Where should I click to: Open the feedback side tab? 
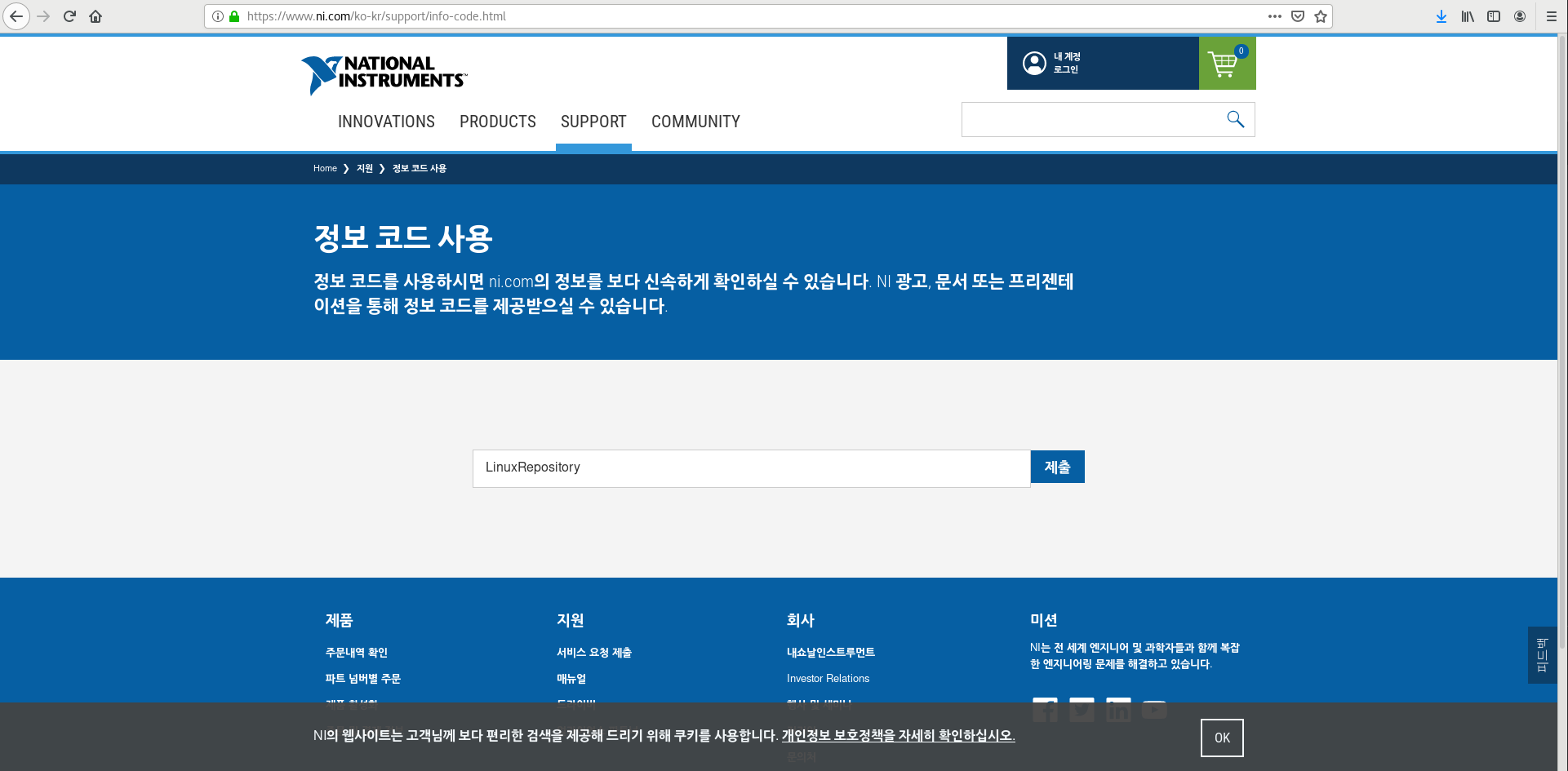[x=1542, y=654]
